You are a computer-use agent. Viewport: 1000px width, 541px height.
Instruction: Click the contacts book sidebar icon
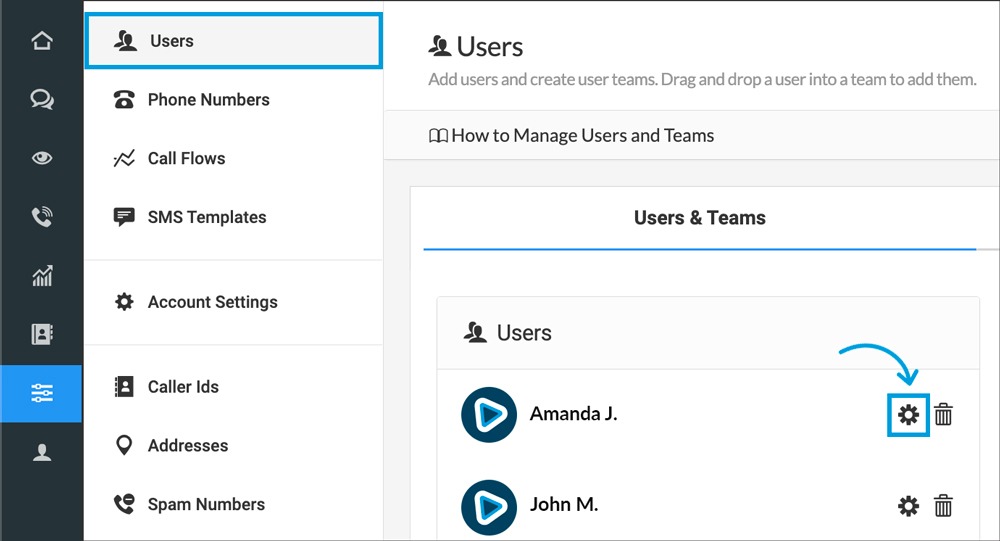pos(41,334)
